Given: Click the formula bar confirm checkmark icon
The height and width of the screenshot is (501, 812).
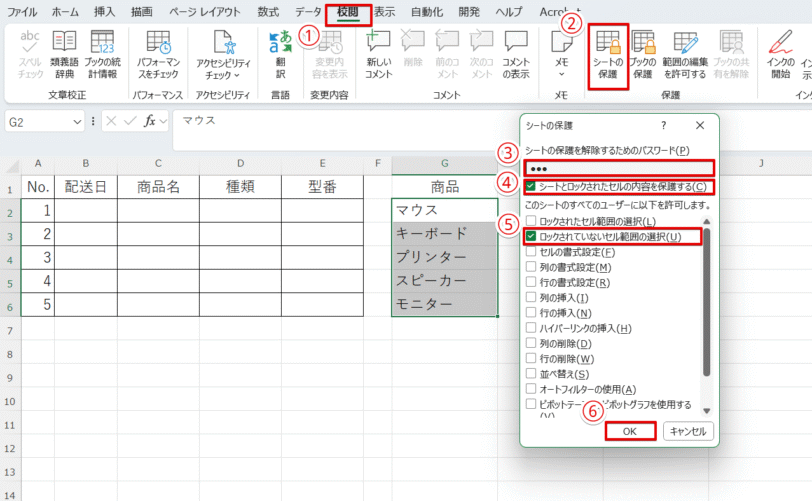Looking at the screenshot, I should (x=130, y=121).
